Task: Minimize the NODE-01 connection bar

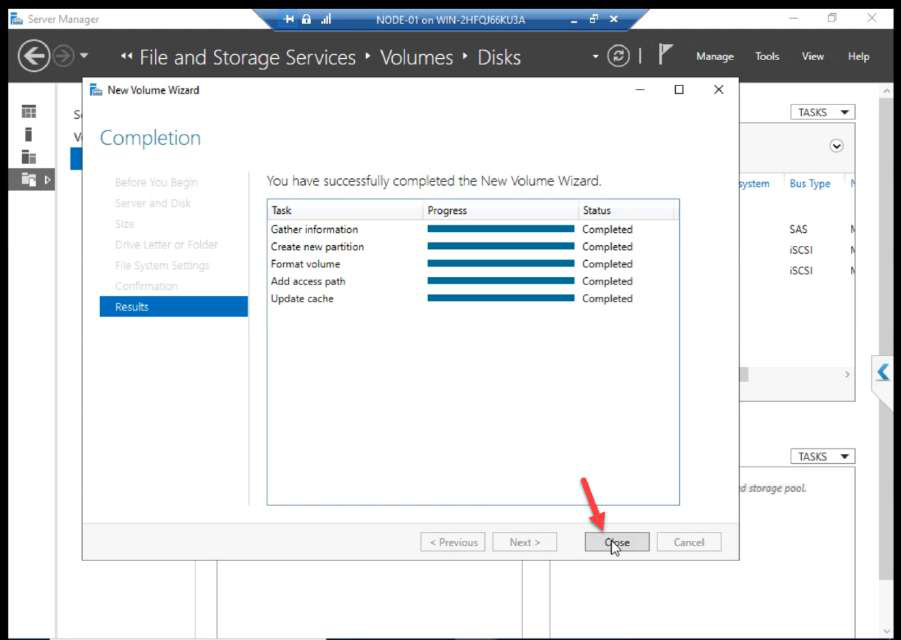Action: tap(573, 20)
